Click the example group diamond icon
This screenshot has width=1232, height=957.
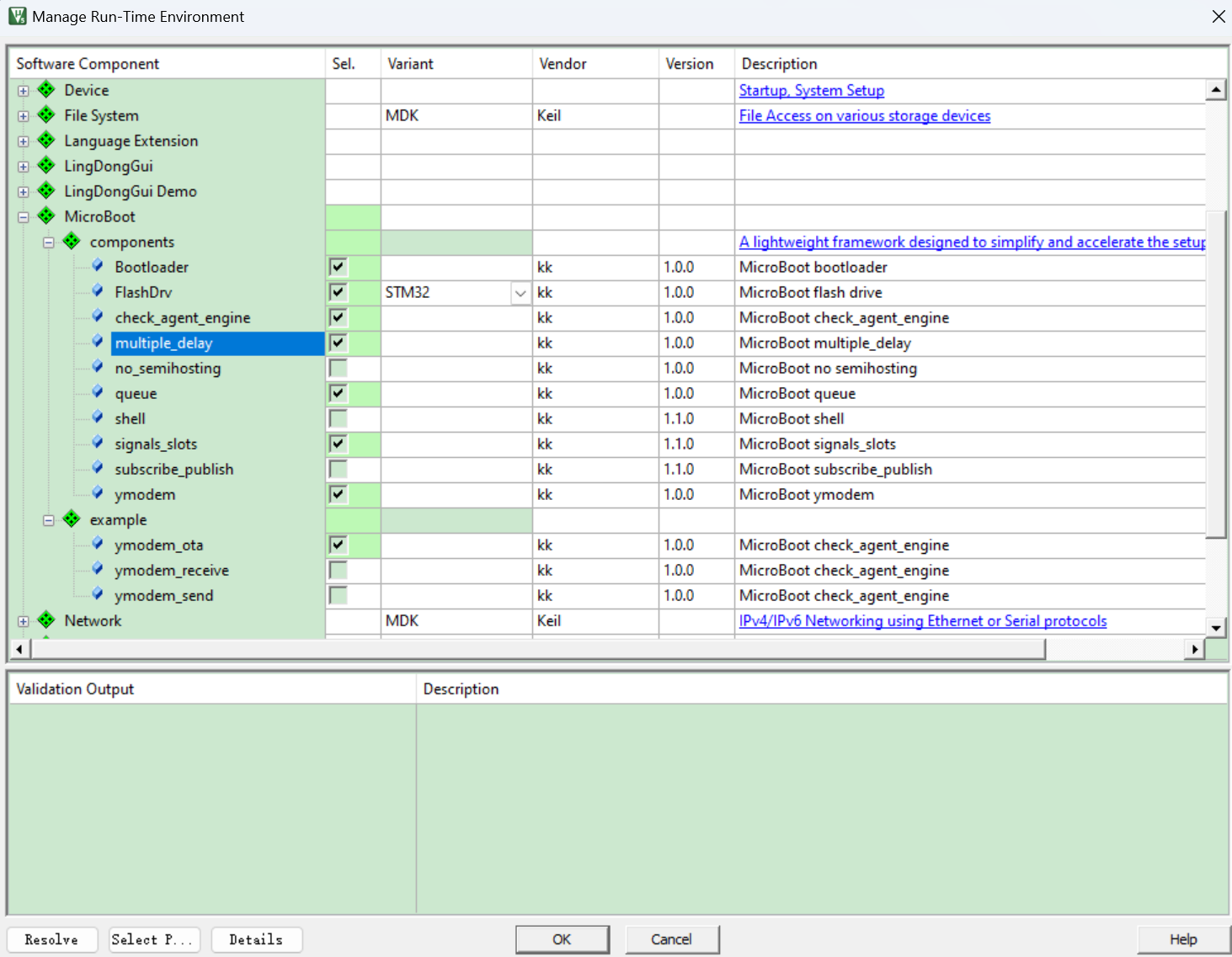click(72, 519)
